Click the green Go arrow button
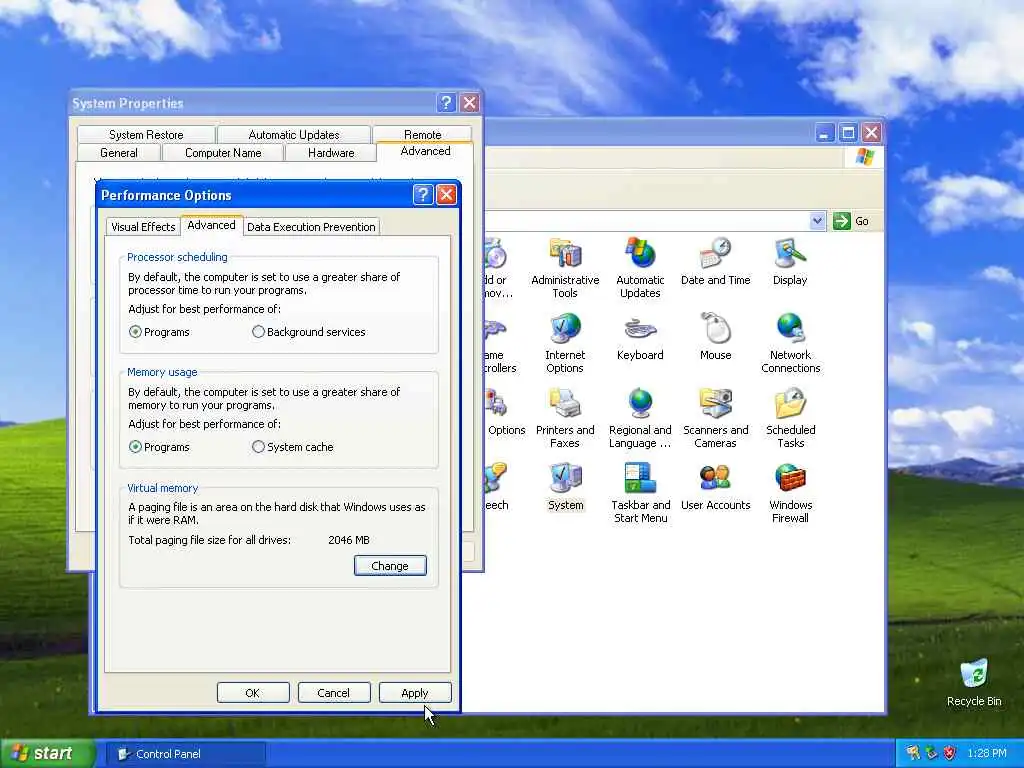This screenshot has width=1024, height=768. coord(842,221)
